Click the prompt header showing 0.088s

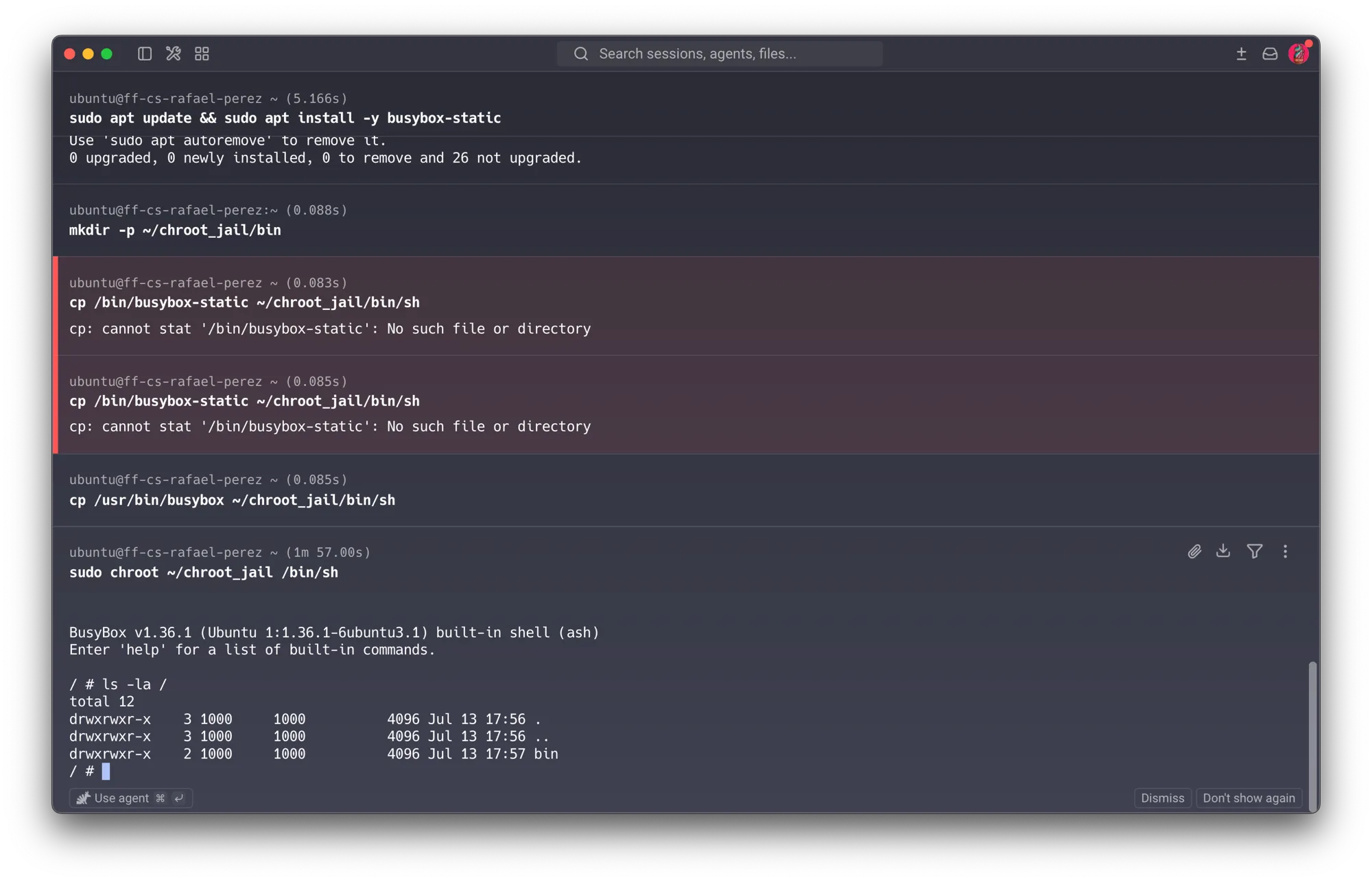[x=208, y=210]
